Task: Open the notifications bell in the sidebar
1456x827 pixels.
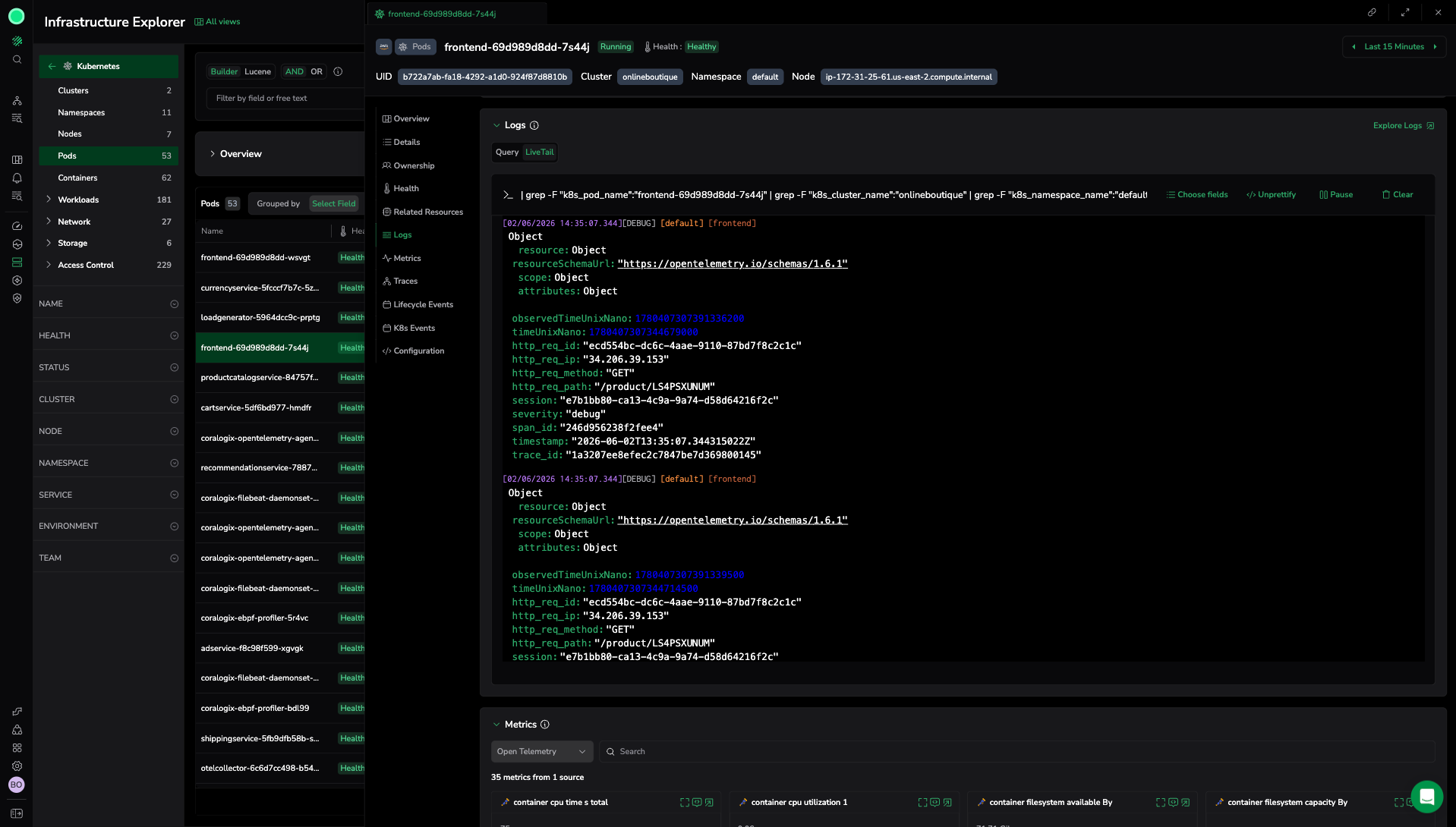Action: [x=17, y=178]
